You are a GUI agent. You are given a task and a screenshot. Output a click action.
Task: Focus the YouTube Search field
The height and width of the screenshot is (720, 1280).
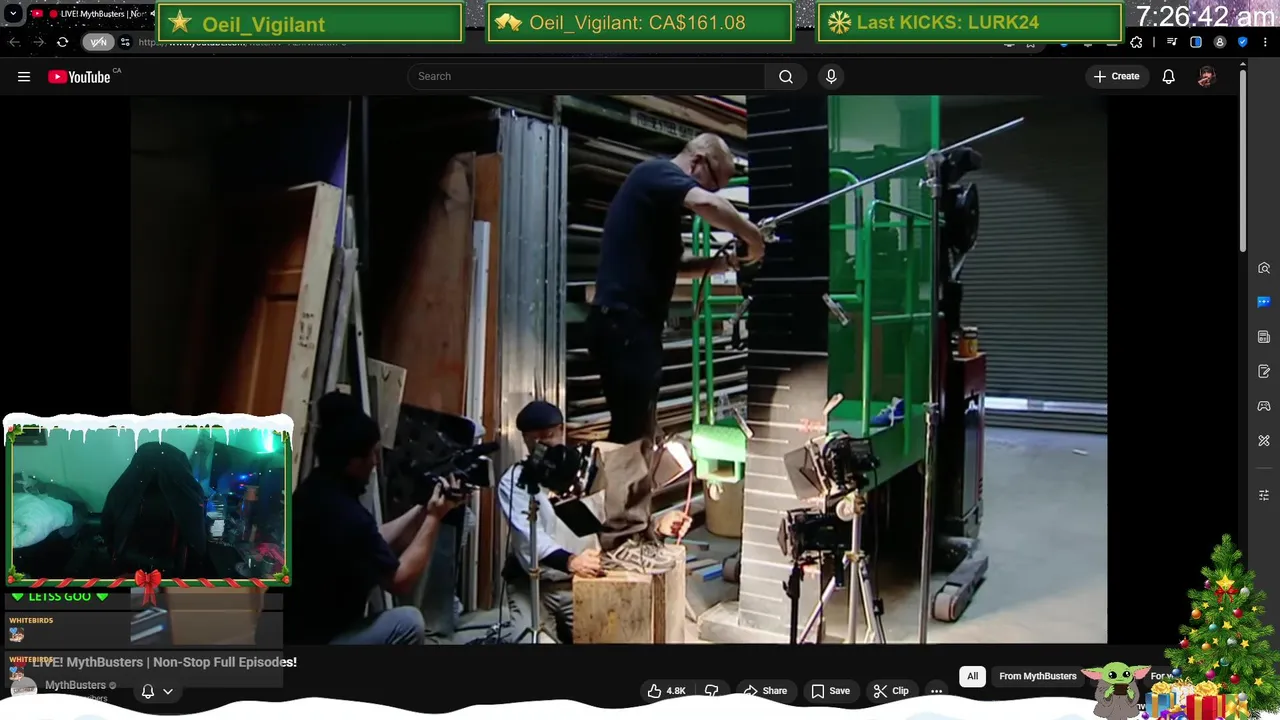click(586, 76)
